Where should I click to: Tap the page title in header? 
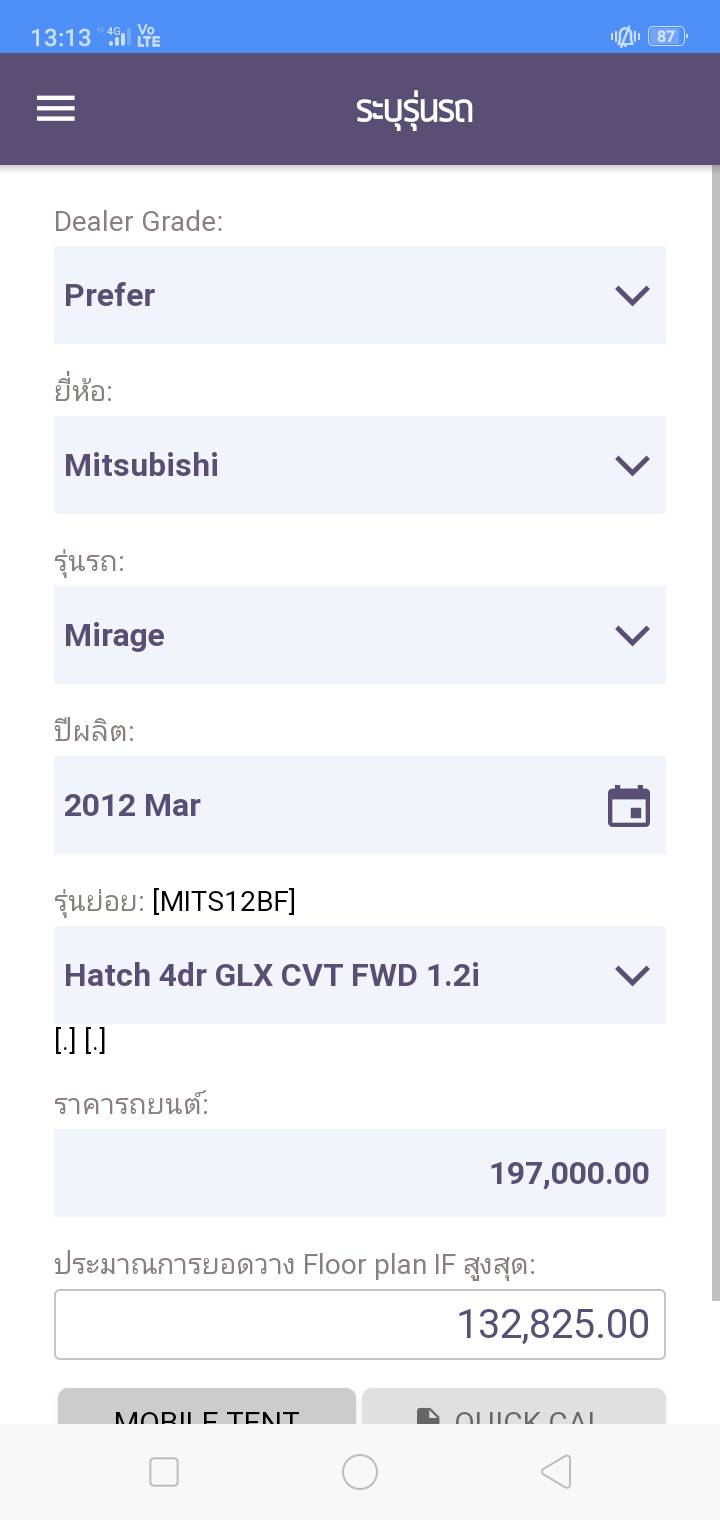tap(414, 109)
